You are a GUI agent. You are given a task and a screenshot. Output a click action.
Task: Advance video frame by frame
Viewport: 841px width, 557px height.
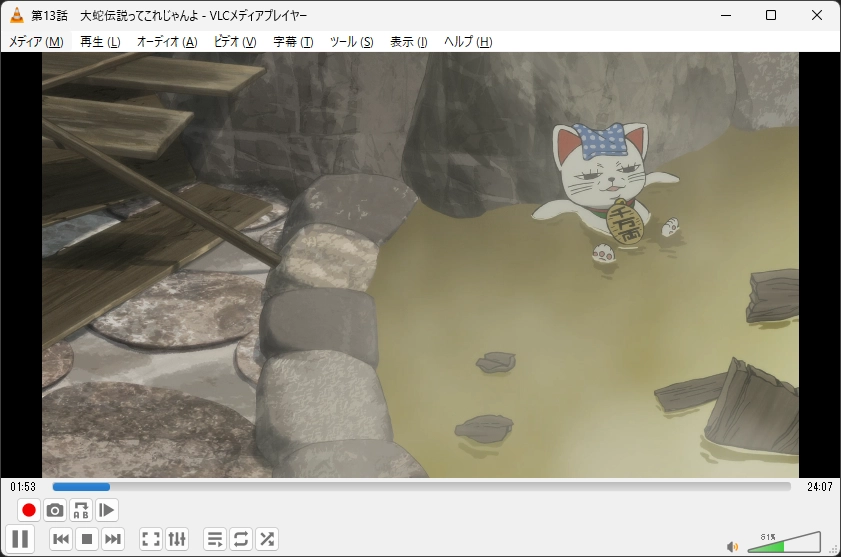tap(107, 510)
